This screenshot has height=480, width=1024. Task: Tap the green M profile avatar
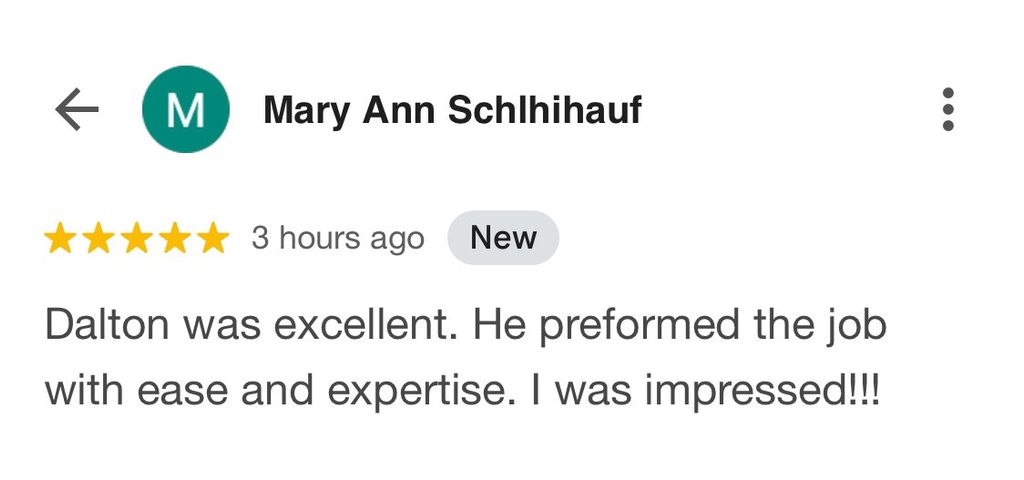coord(186,110)
